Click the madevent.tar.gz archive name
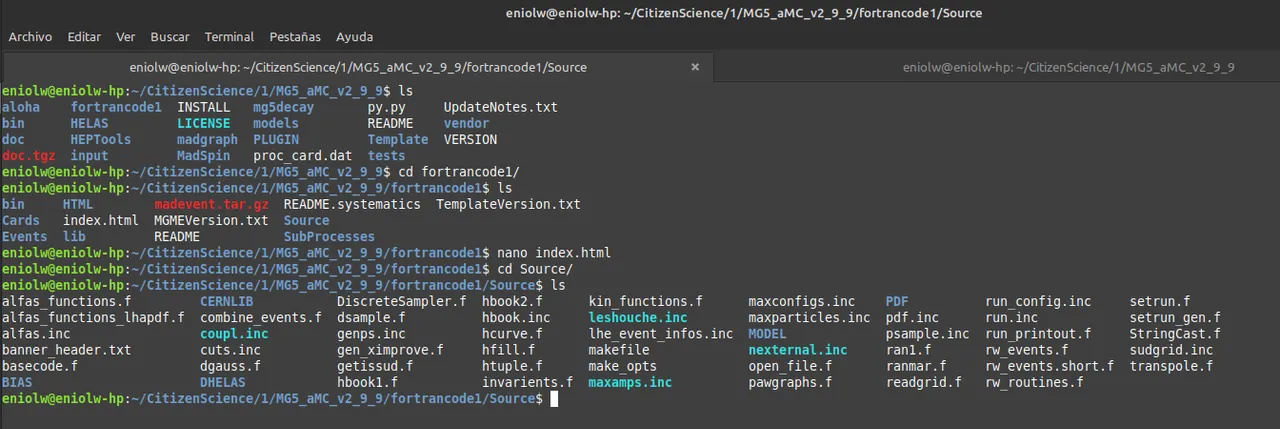The image size is (1280, 429). pyautogui.click(x=211, y=204)
